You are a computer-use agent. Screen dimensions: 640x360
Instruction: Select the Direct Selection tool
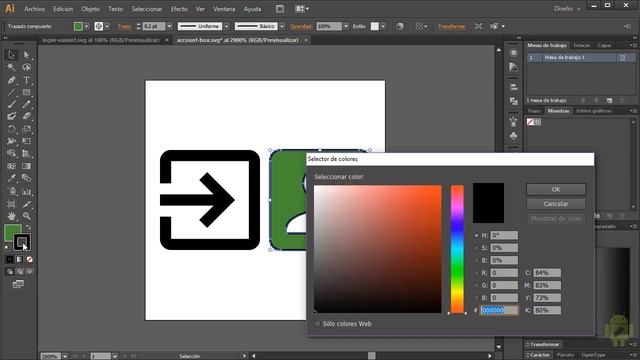click(x=27, y=55)
